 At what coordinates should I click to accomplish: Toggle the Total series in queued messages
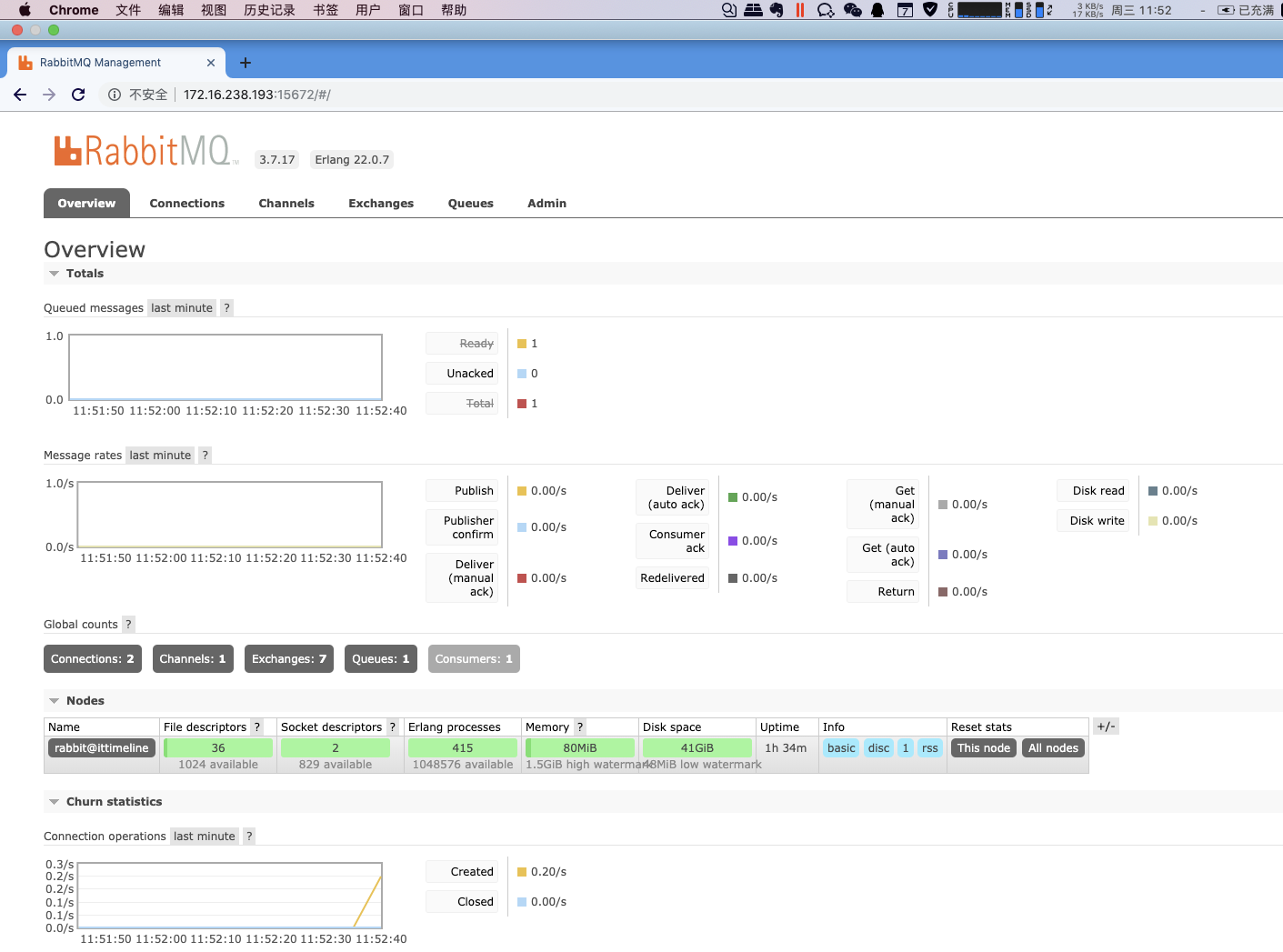point(462,404)
